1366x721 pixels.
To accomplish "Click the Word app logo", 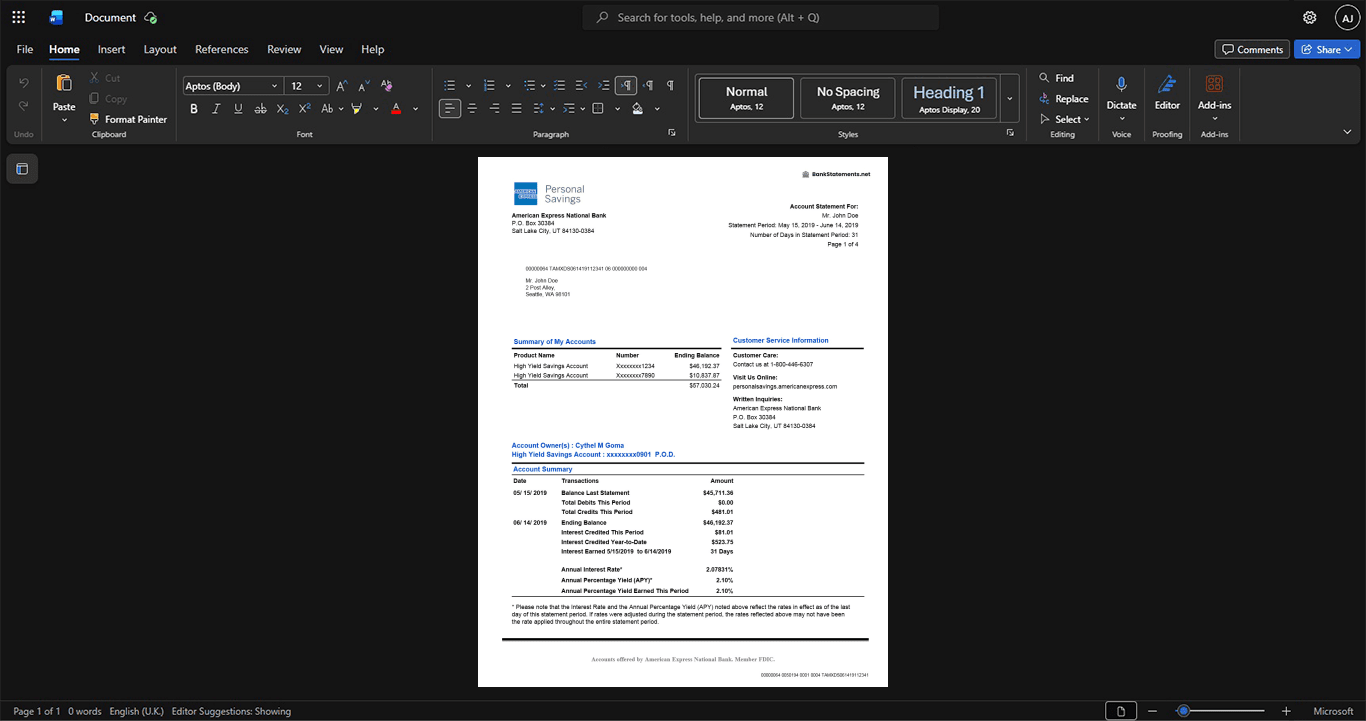I will click(57, 17).
